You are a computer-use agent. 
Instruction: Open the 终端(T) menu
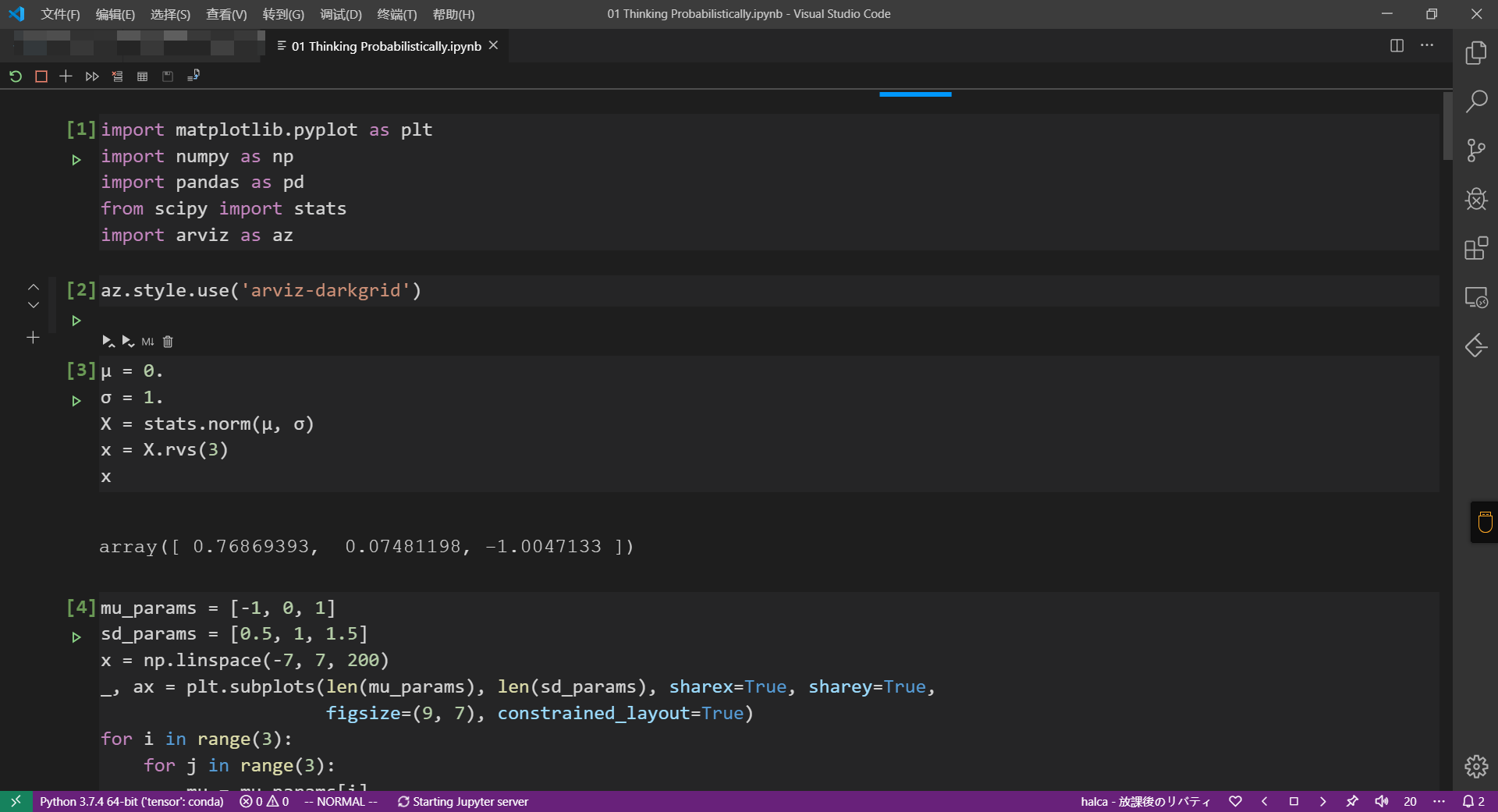397,14
